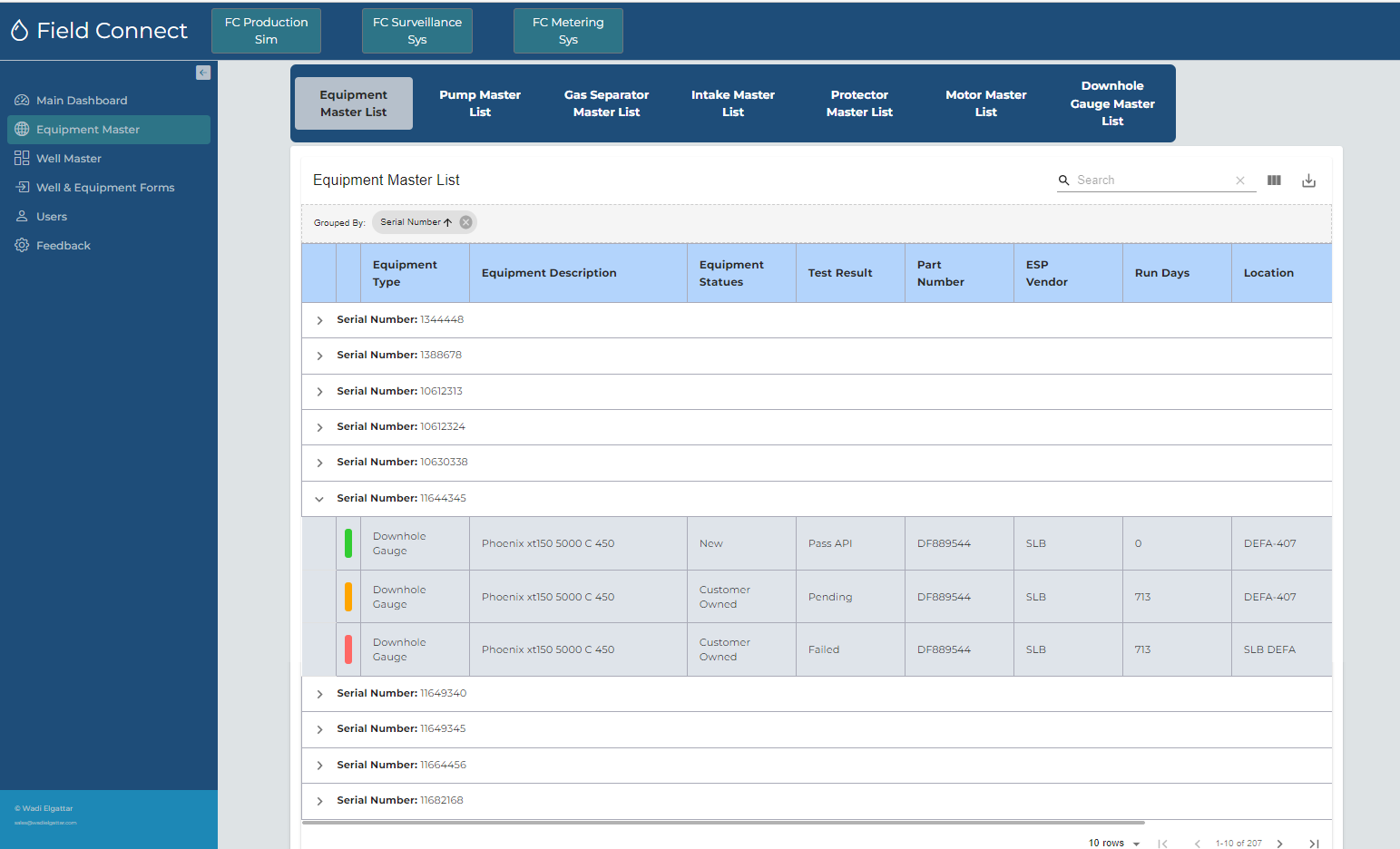This screenshot has height=849, width=1400.
Task: Expand Serial Number 11682168 group
Action: (319, 801)
